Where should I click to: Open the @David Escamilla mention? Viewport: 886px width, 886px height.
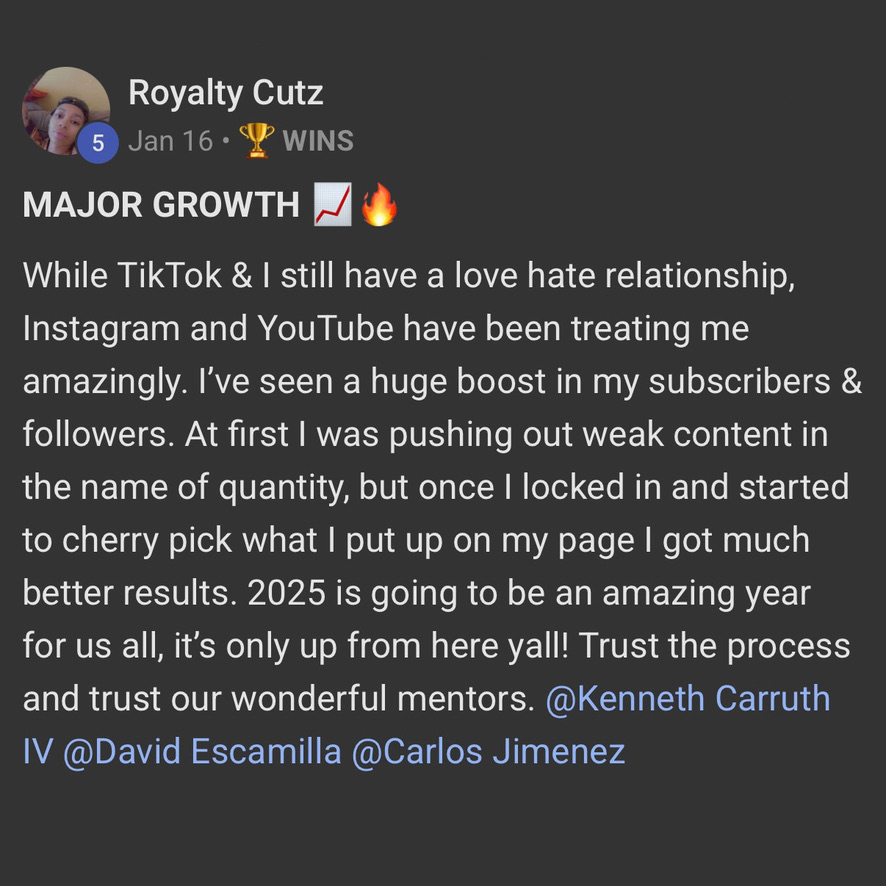(202, 750)
